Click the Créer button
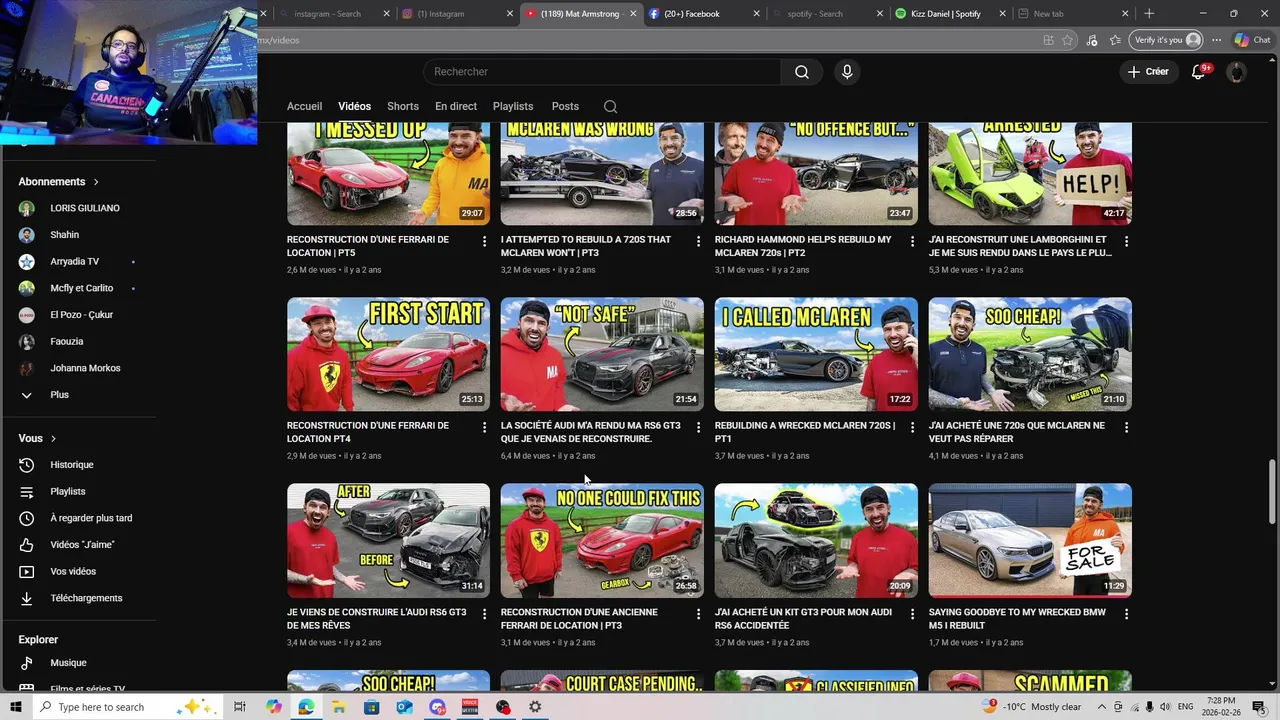Image resolution: width=1280 pixels, height=720 pixels. tap(1148, 72)
